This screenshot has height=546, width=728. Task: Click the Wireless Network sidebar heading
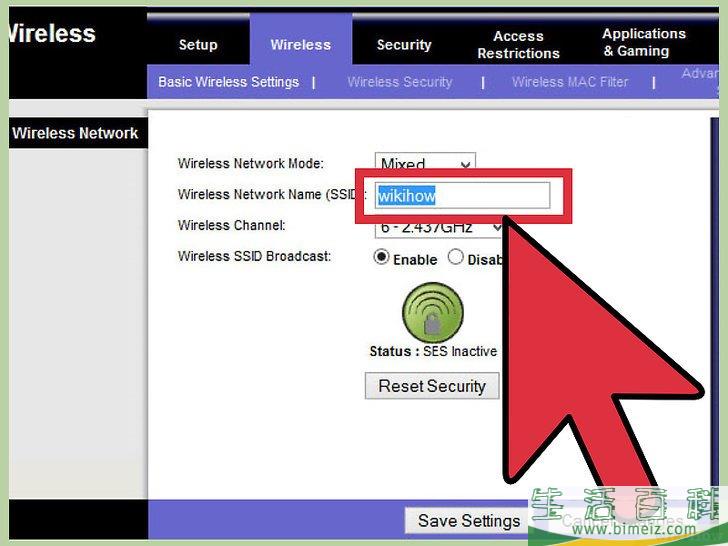(x=75, y=133)
